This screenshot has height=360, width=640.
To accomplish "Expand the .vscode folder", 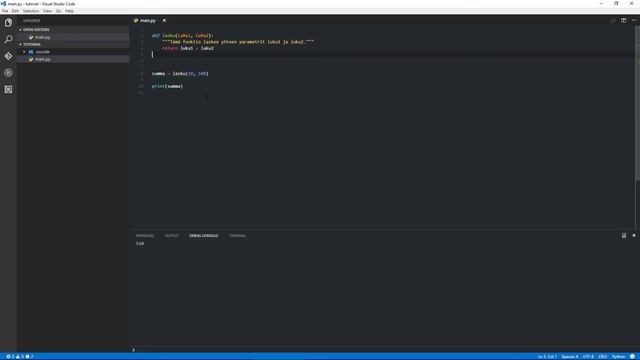I will [x=42, y=52].
